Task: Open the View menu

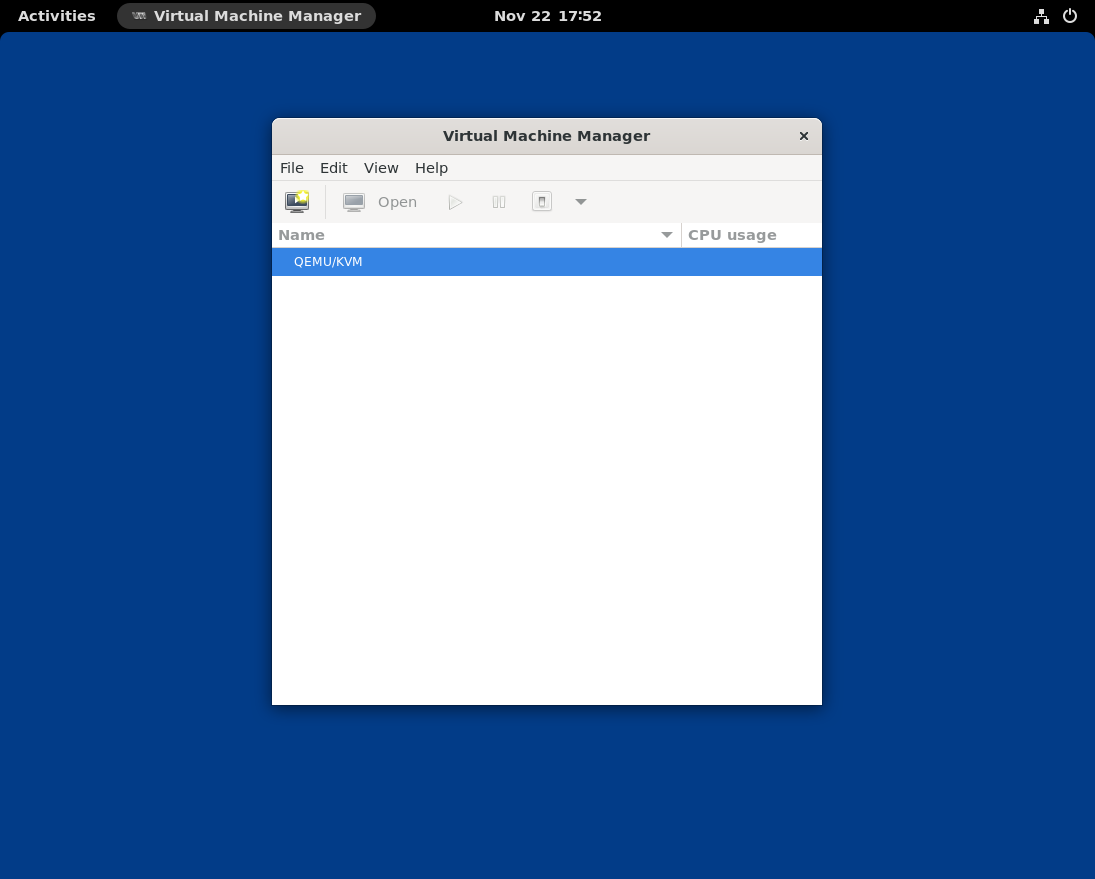Action: tap(381, 168)
